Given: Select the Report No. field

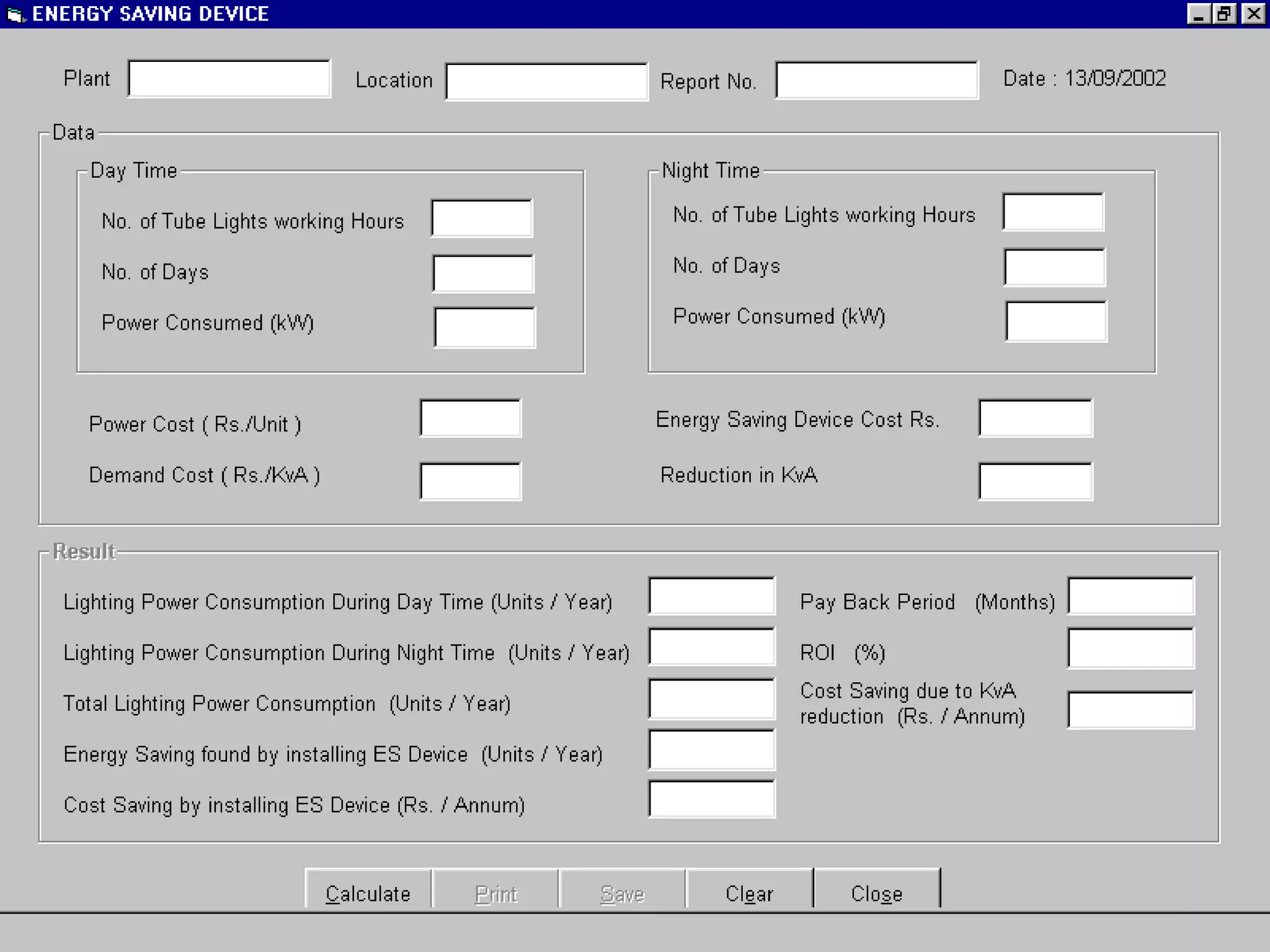Looking at the screenshot, I should [876, 80].
